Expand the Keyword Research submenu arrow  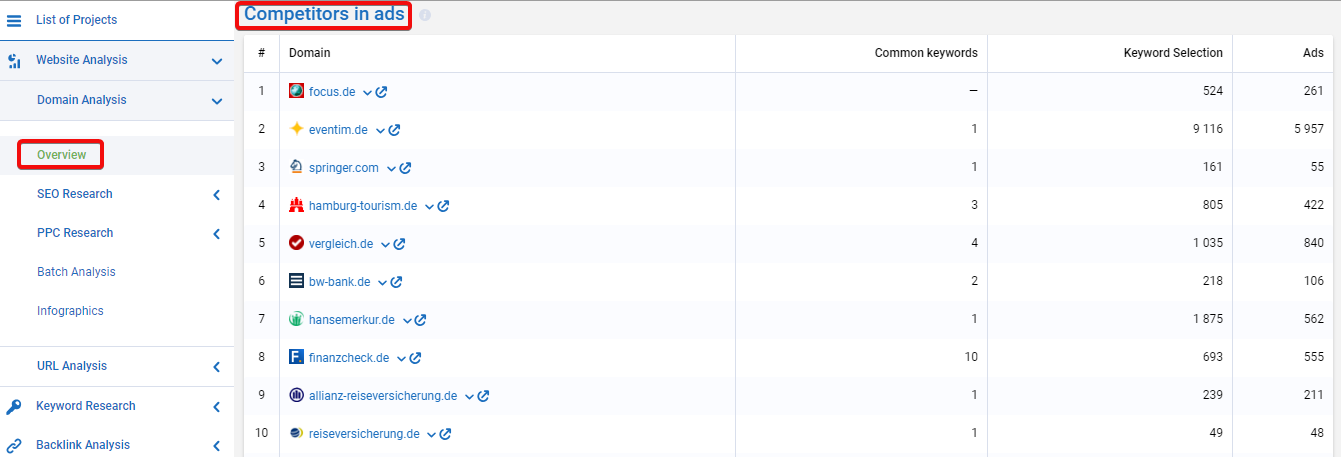pyautogui.click(x=217, y=407)
